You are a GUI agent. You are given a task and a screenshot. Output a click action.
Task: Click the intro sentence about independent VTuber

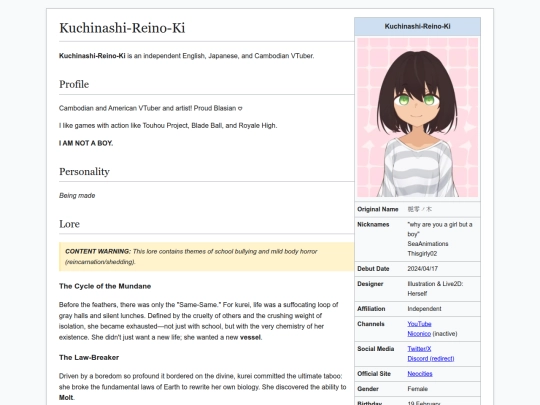coord(187,56)
